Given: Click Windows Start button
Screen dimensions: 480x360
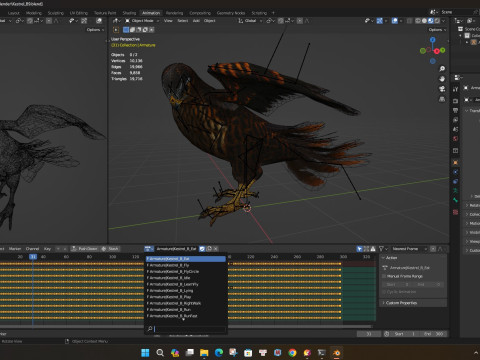Looking at the screenshot, I should (145, 353).
